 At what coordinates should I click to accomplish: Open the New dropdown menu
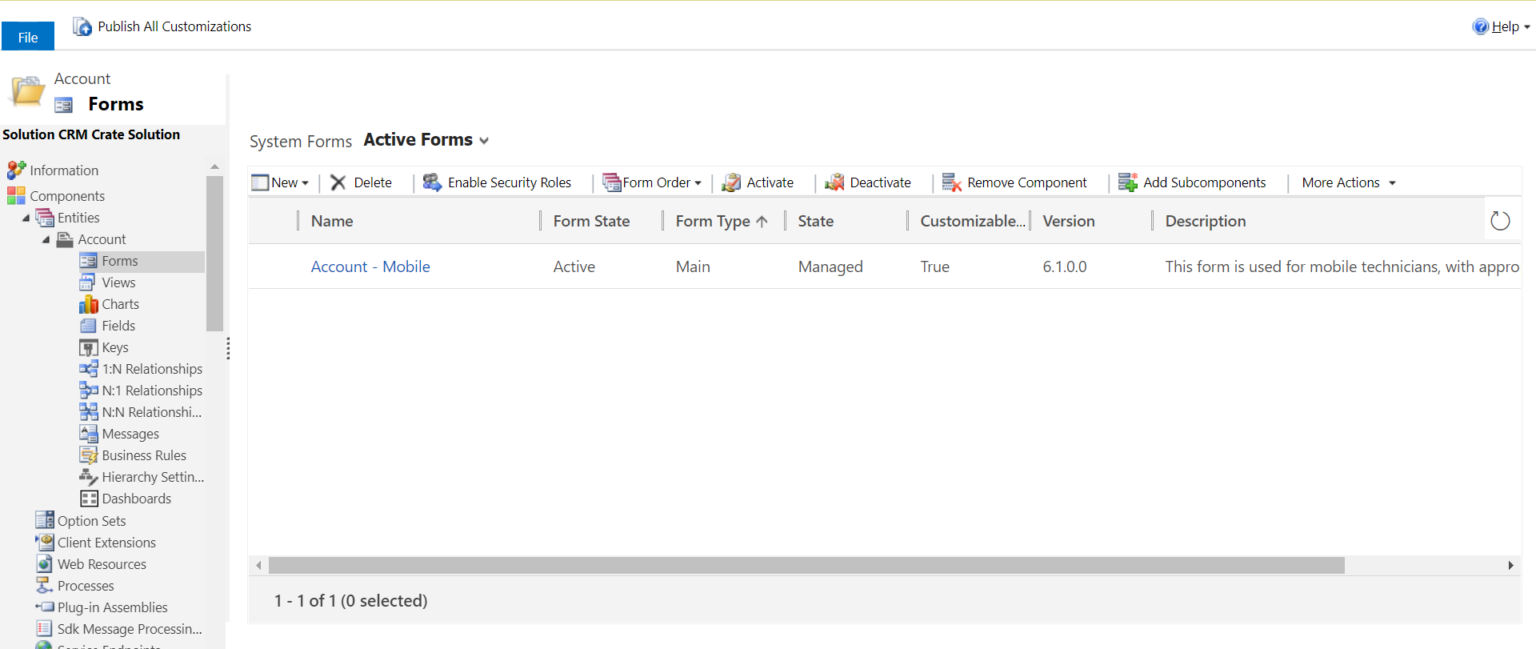pos(303,182)
